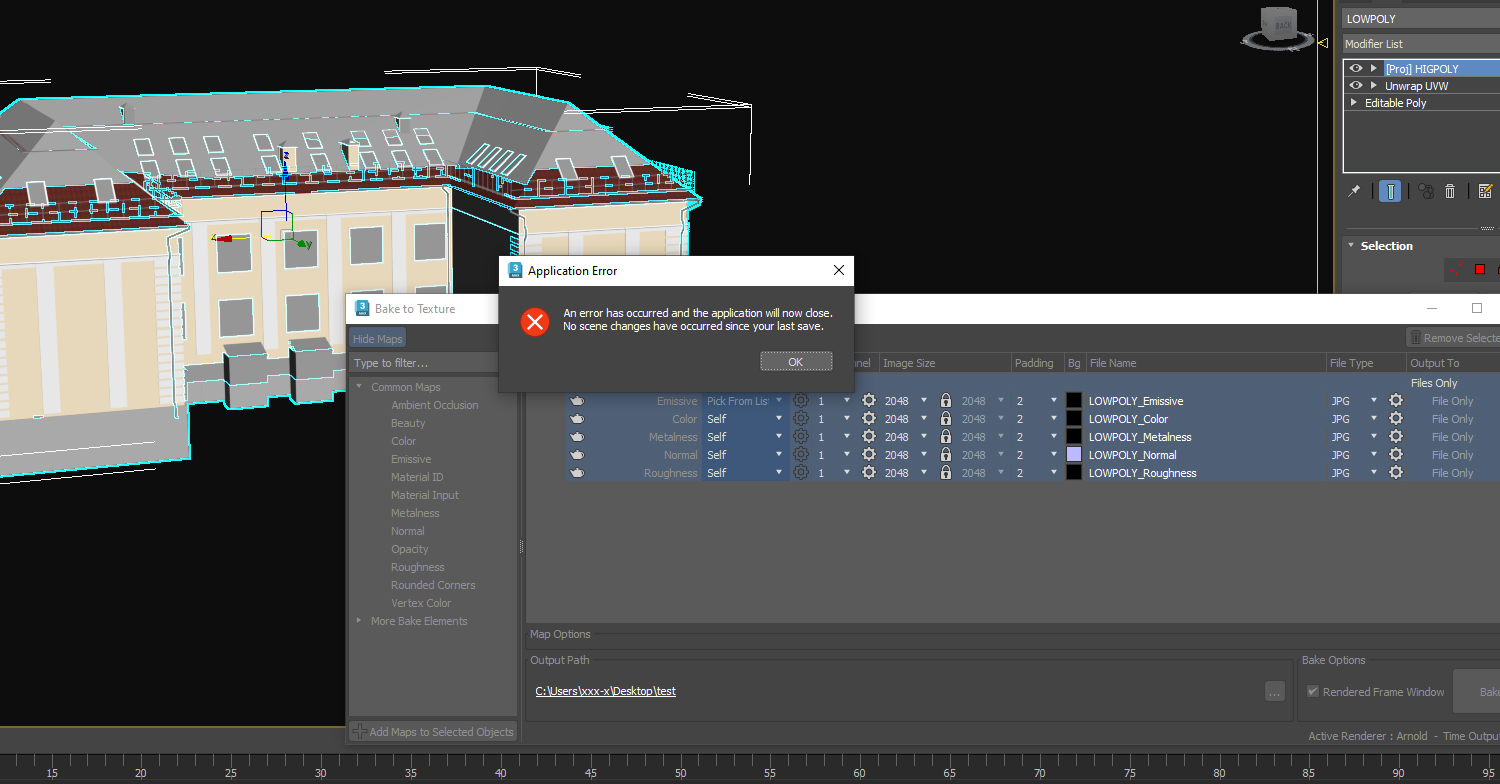Toggle Rendered Frame Window checkbox
Screen dimensions: 1500x784
click(1313, 692)
